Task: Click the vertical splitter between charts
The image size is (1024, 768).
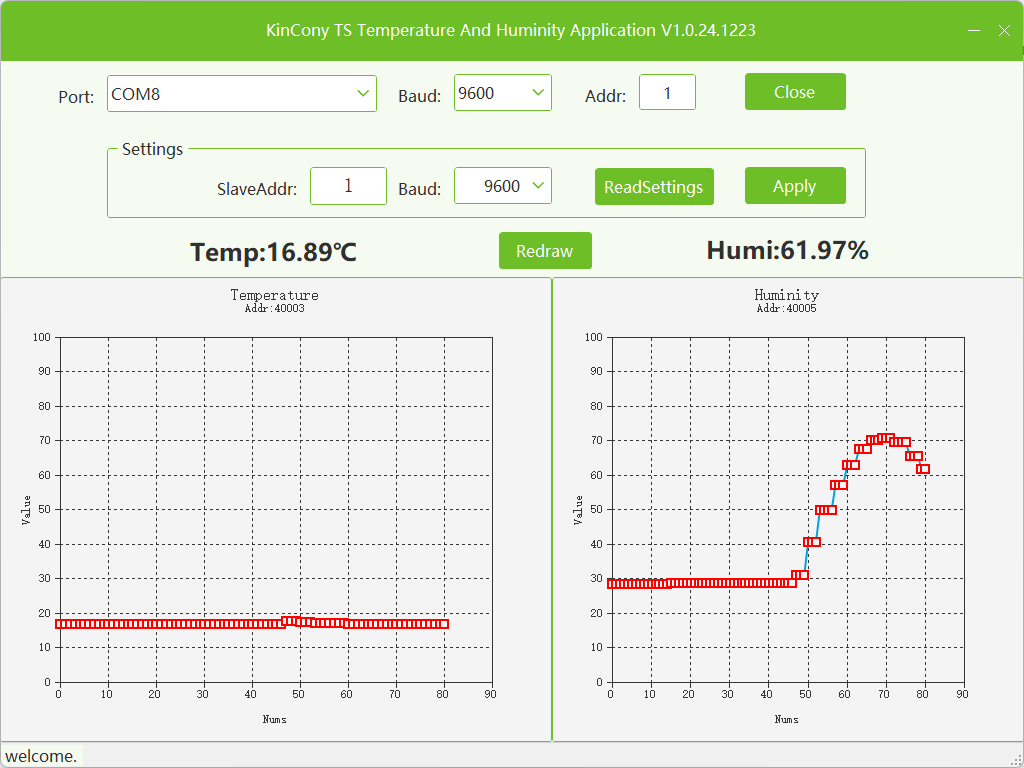Action: click(x=552, y=510)
